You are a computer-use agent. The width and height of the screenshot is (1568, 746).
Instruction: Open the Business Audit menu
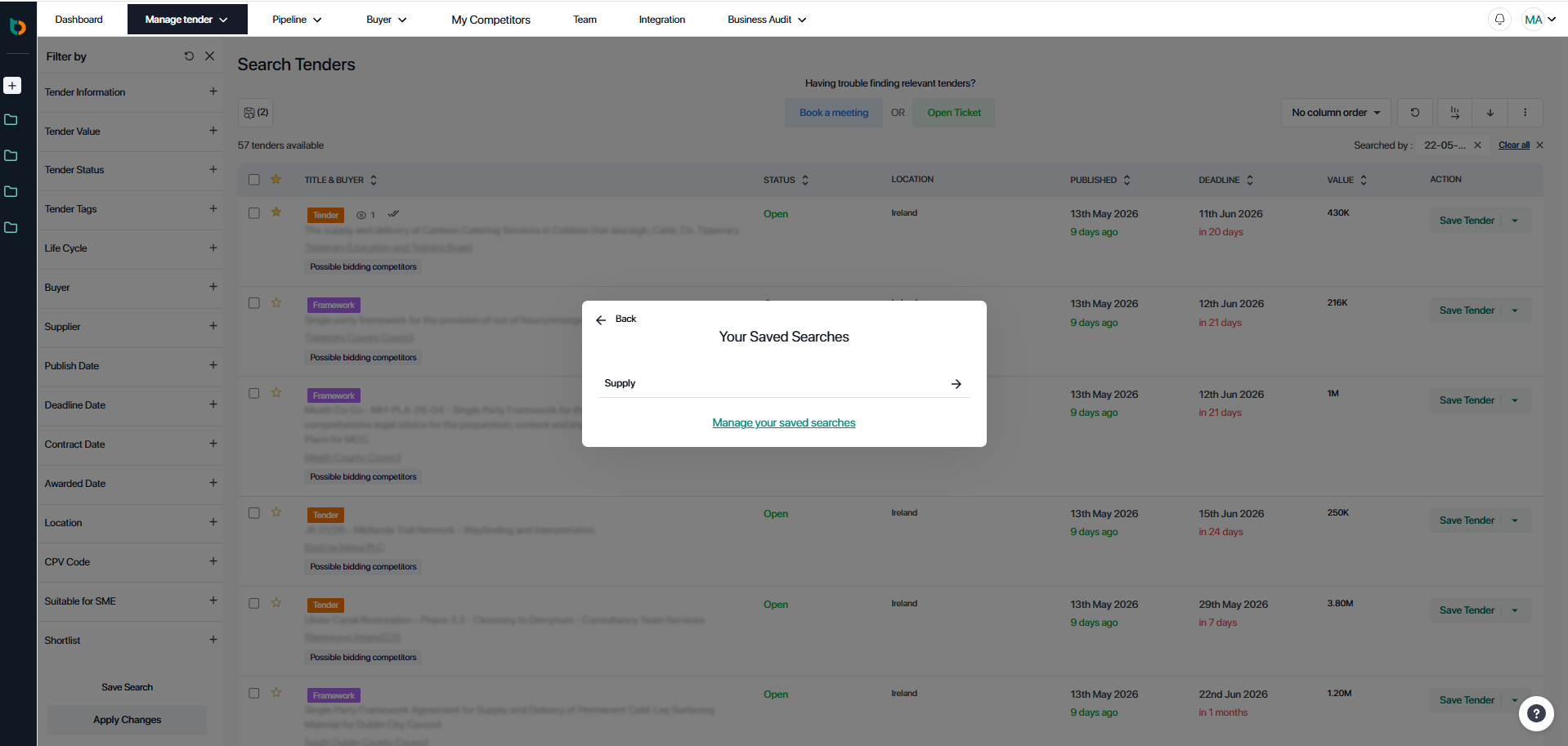coord(767,20)
